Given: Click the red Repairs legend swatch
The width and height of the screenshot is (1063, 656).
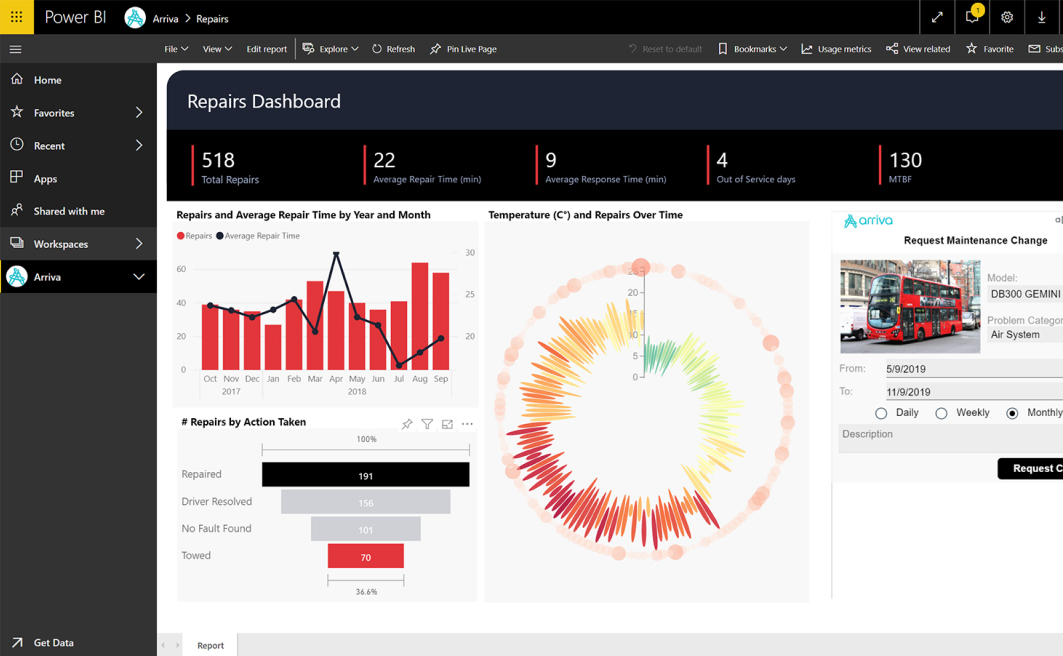Looking at the screenshot, I should click(x=180, y=236).
